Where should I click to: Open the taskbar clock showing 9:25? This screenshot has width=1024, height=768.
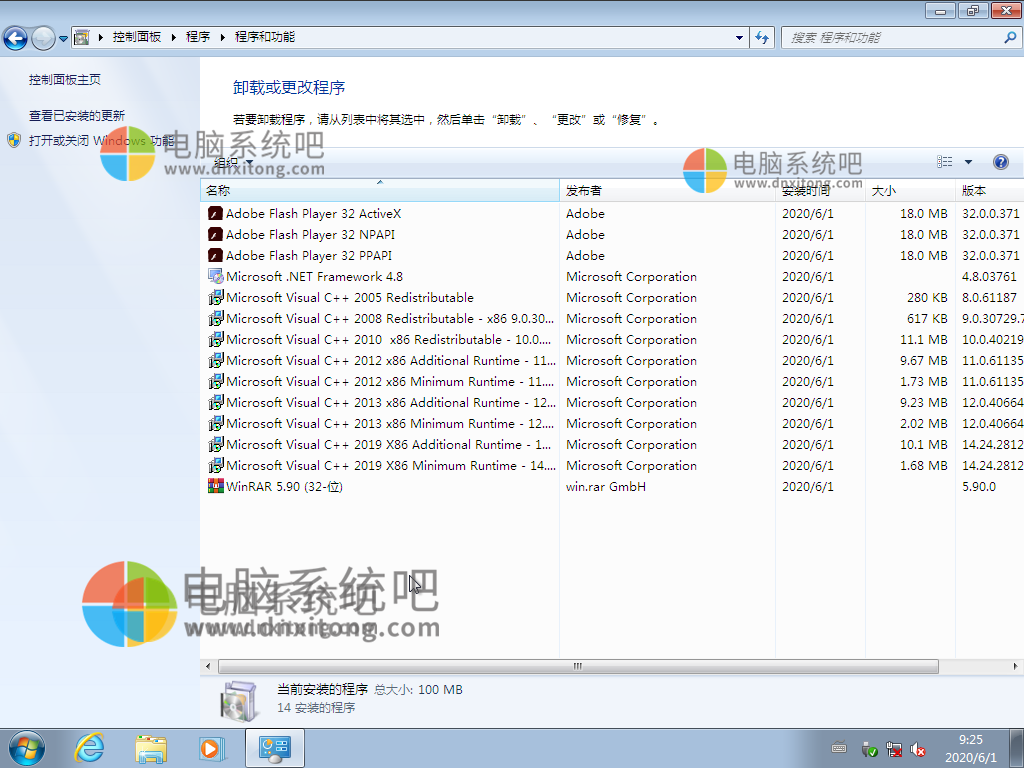tap(971, 748)
